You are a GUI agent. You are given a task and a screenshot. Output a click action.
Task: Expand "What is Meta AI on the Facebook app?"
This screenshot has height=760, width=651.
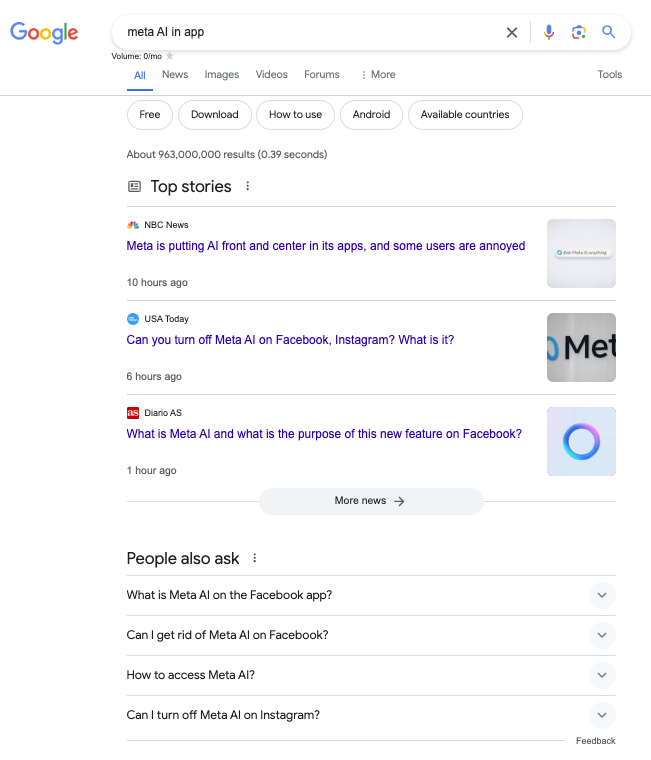[x=601, y=595]
